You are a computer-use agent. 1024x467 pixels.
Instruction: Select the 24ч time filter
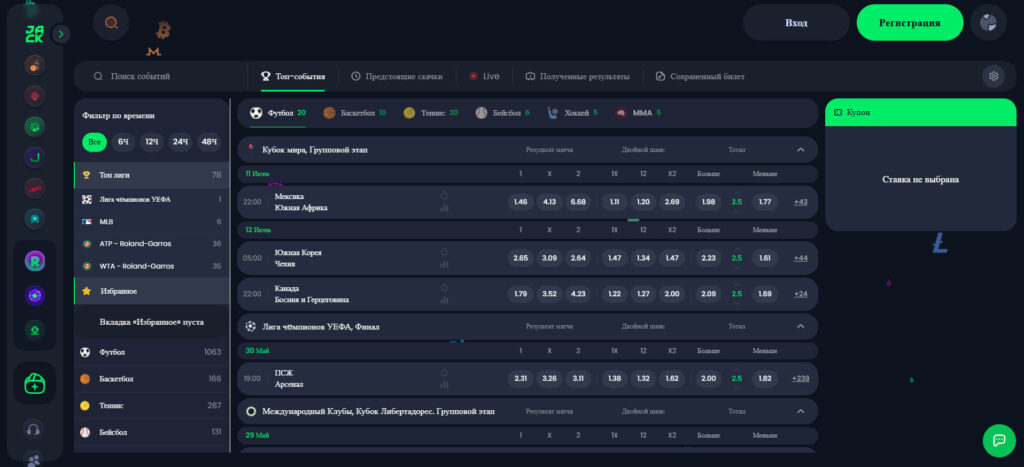(x=180, y=142)
